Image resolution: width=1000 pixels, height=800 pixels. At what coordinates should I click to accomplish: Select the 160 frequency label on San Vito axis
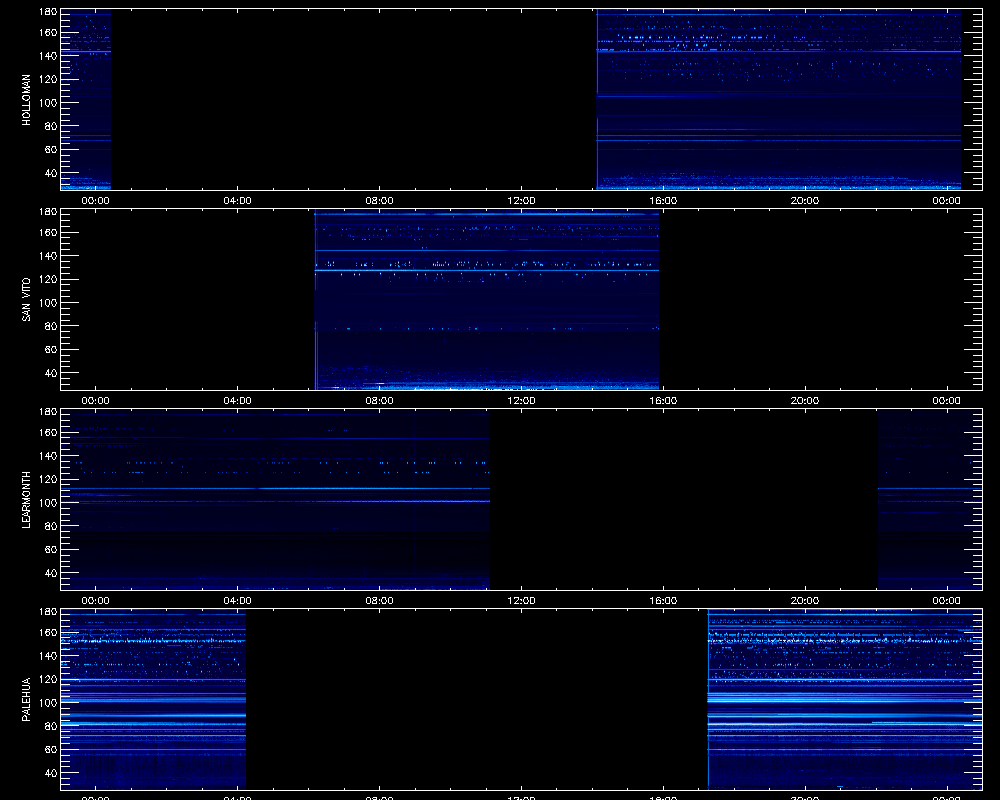[48, 232]
